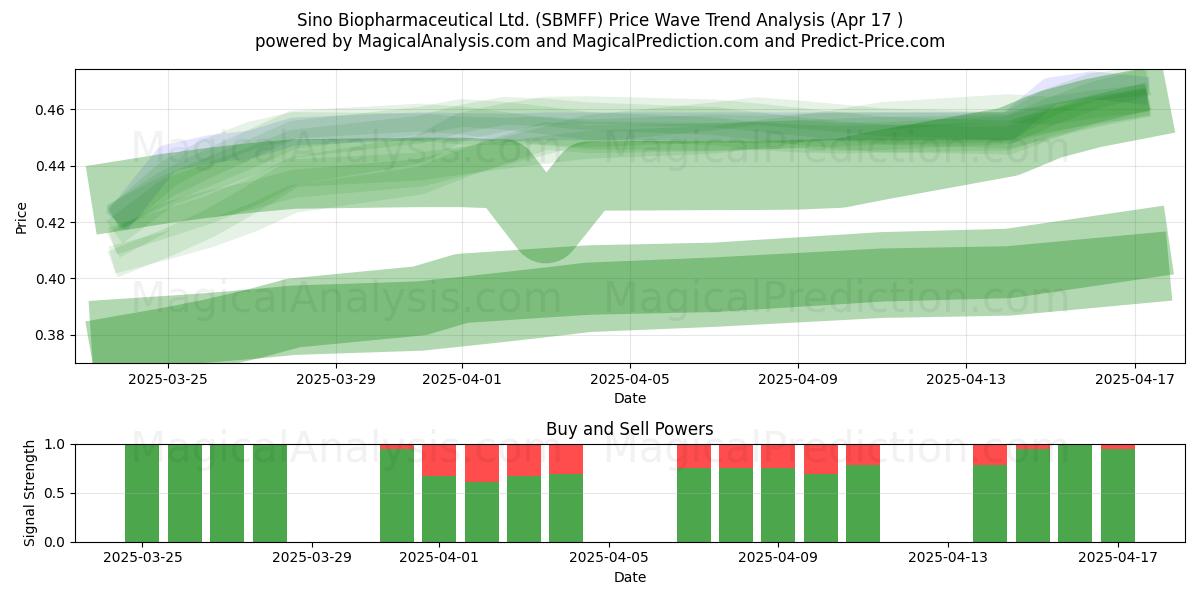The width and height of the screenshot is (1200, 600).
Task: Click the 'Date' label under the price chart
Action: coord(630,398)
